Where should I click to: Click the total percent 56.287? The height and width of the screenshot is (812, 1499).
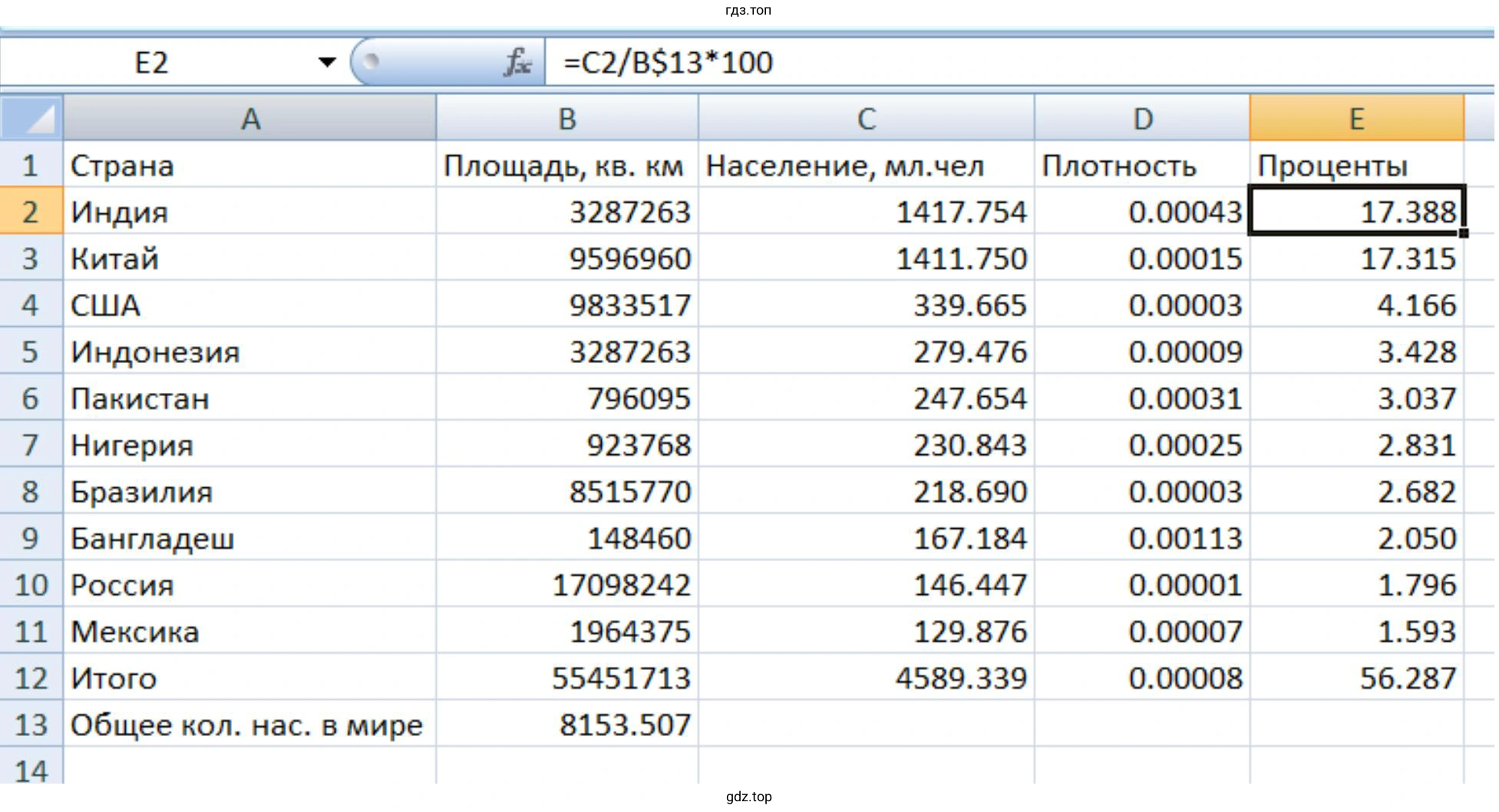click(1357, 678)
